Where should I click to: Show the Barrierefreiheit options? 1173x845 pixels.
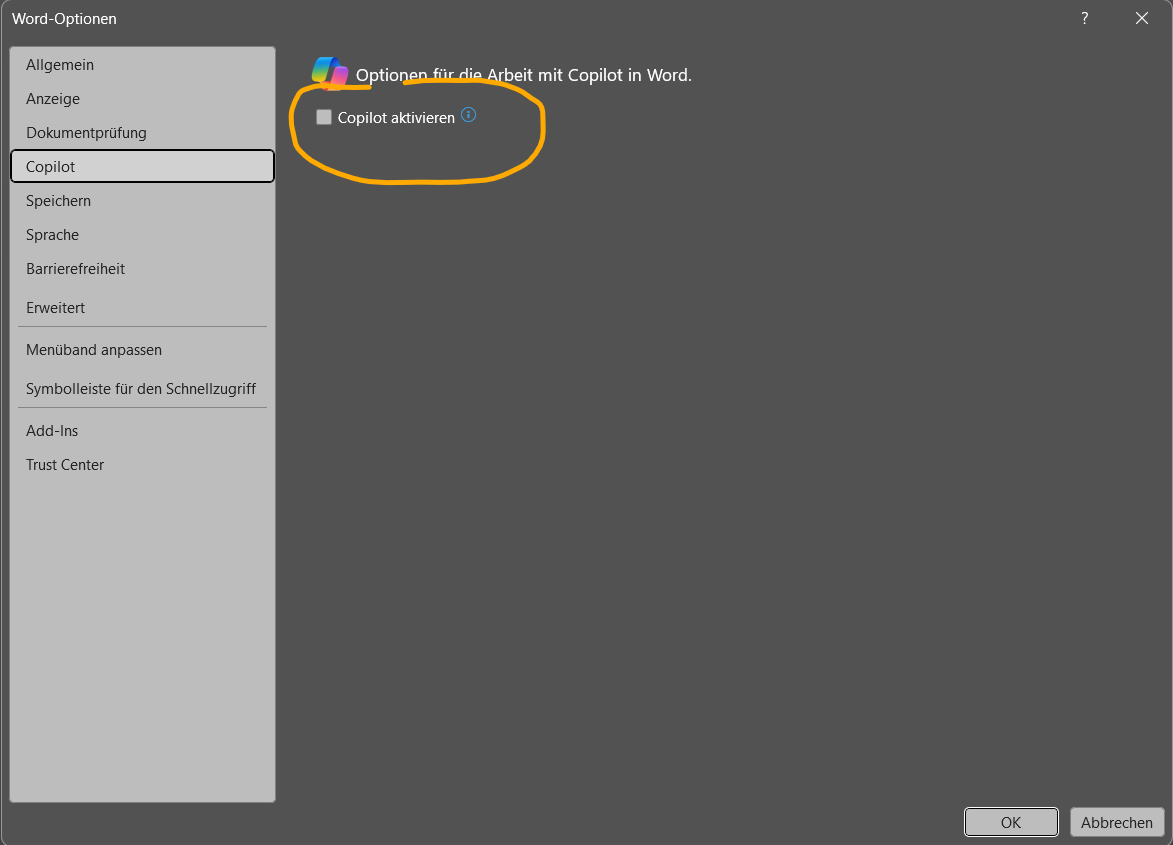(x=142, y=268)
